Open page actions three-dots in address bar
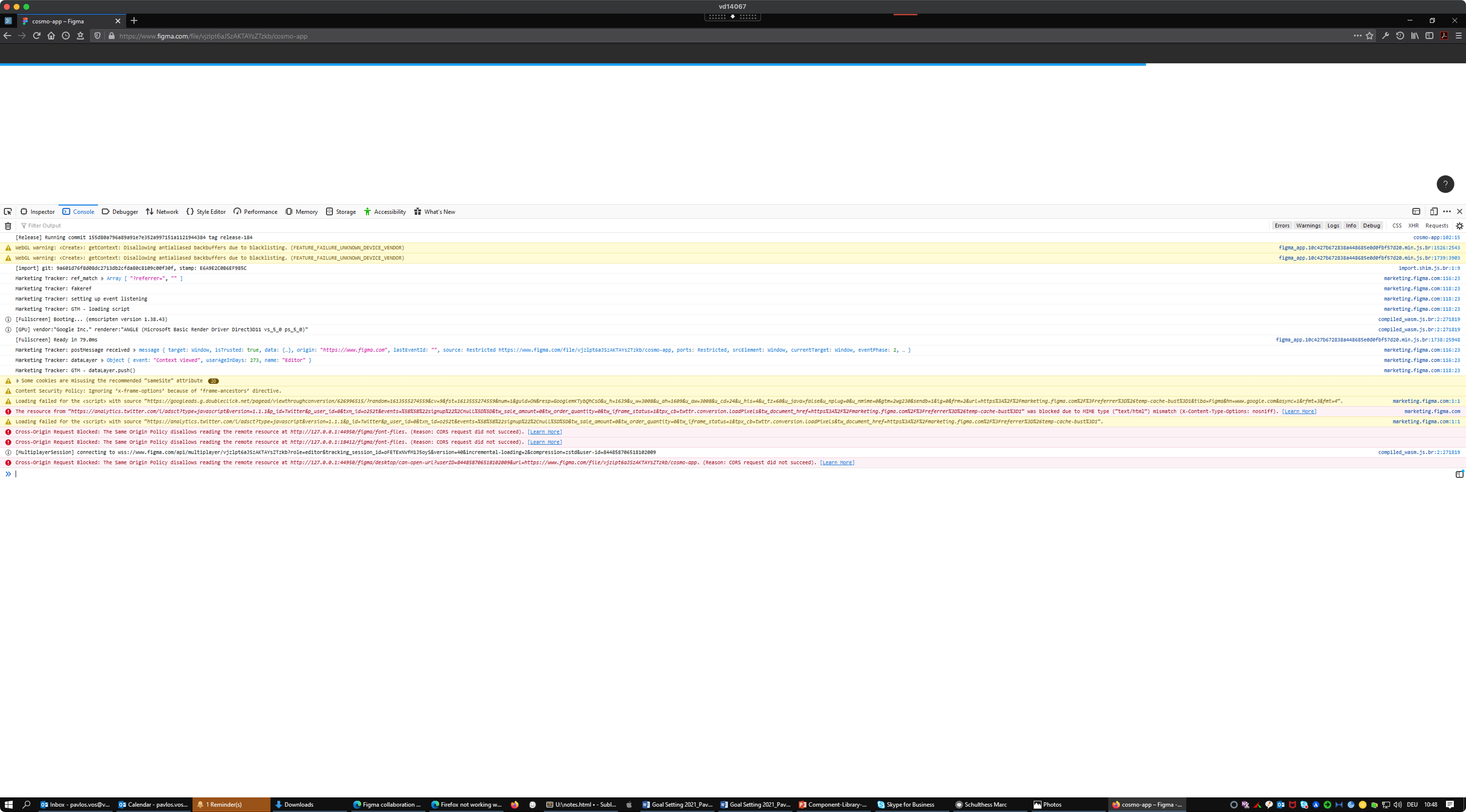 1357,36
